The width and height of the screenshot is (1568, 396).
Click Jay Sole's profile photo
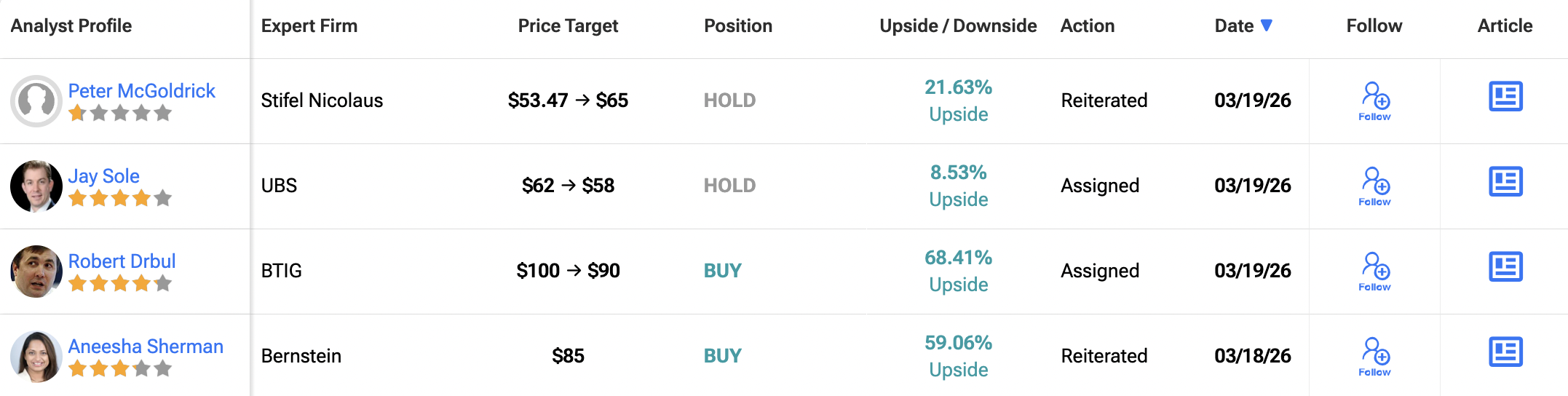(36, 186)
